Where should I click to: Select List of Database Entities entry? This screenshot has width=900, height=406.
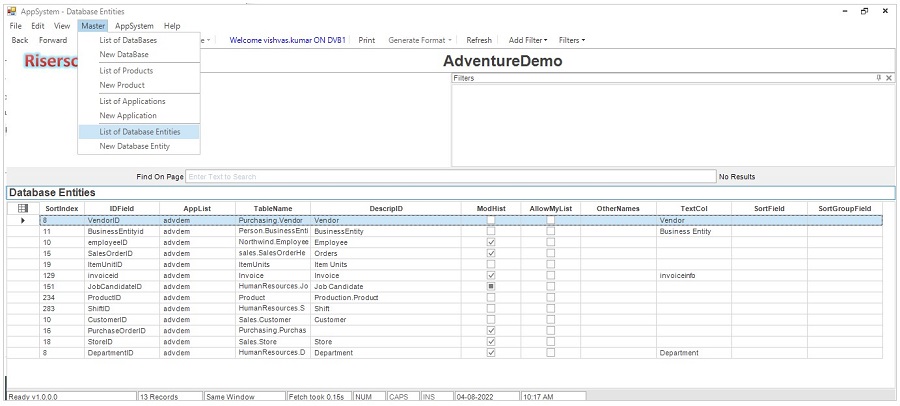(x=139, y=132)
